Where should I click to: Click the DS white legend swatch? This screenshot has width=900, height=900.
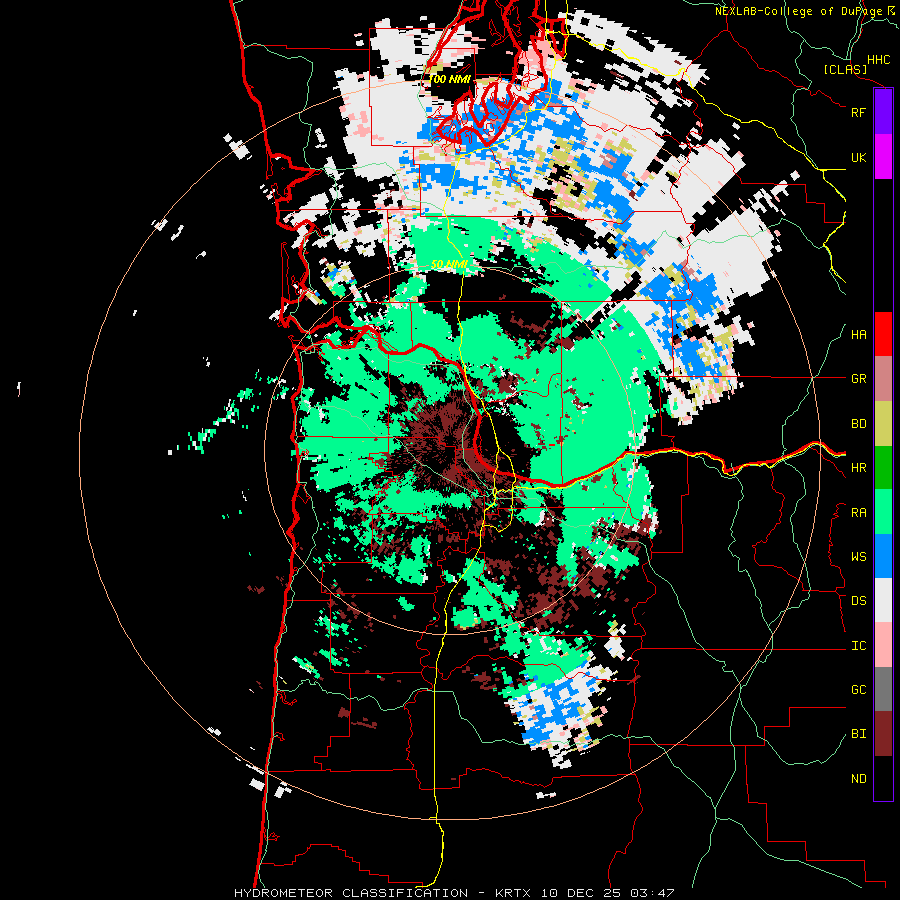883,600
